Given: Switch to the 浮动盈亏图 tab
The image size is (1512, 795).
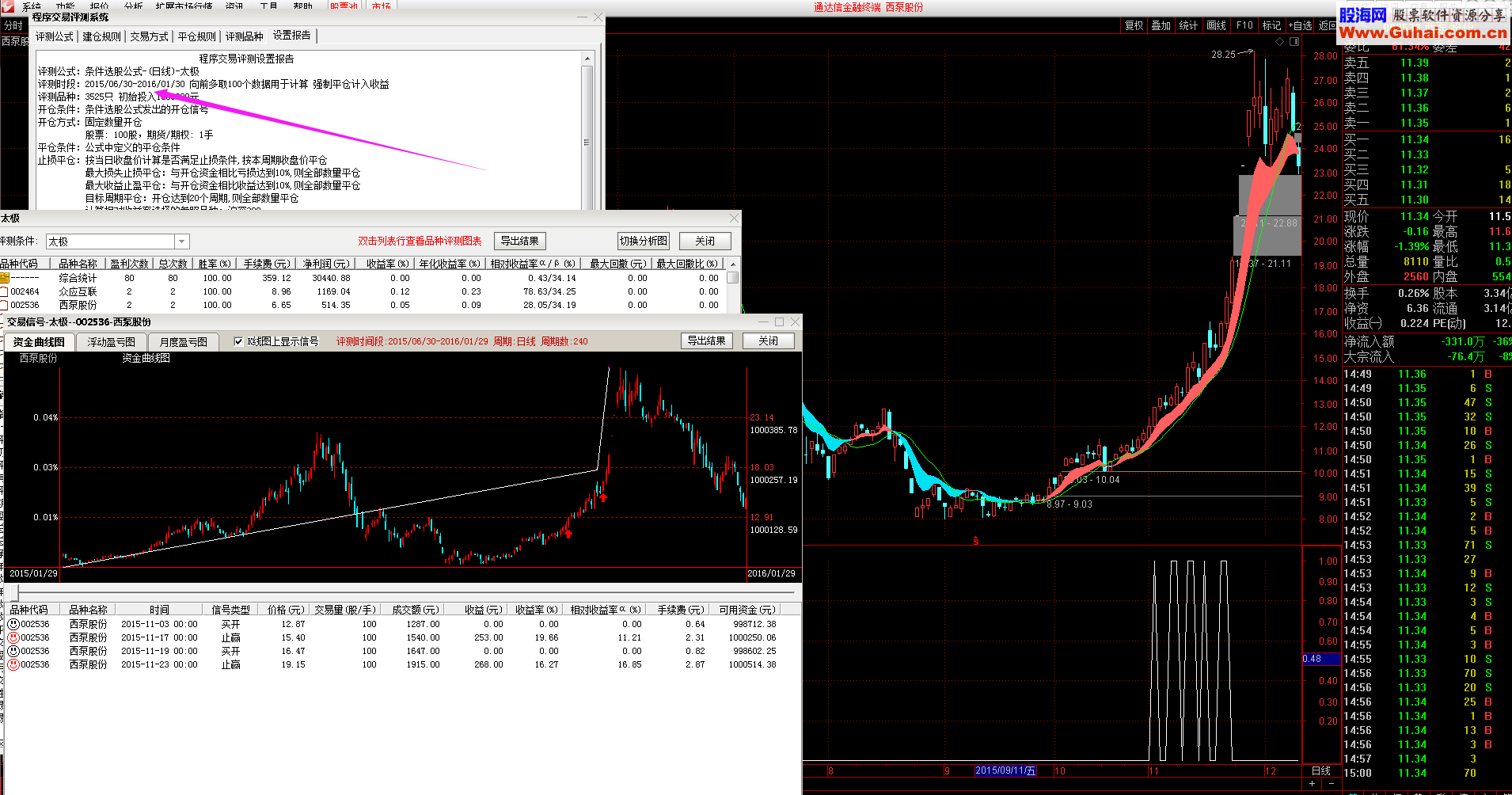Looking at the screenshot, I should click(x=111, y=342).
